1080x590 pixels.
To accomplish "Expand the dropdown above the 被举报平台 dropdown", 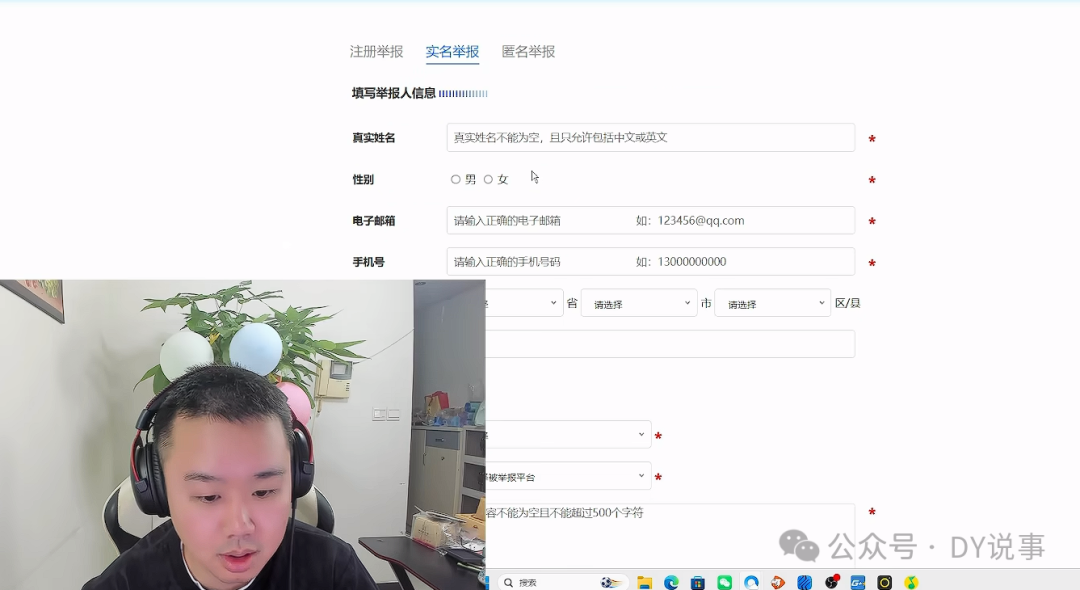I will click(x=568, y=434).
